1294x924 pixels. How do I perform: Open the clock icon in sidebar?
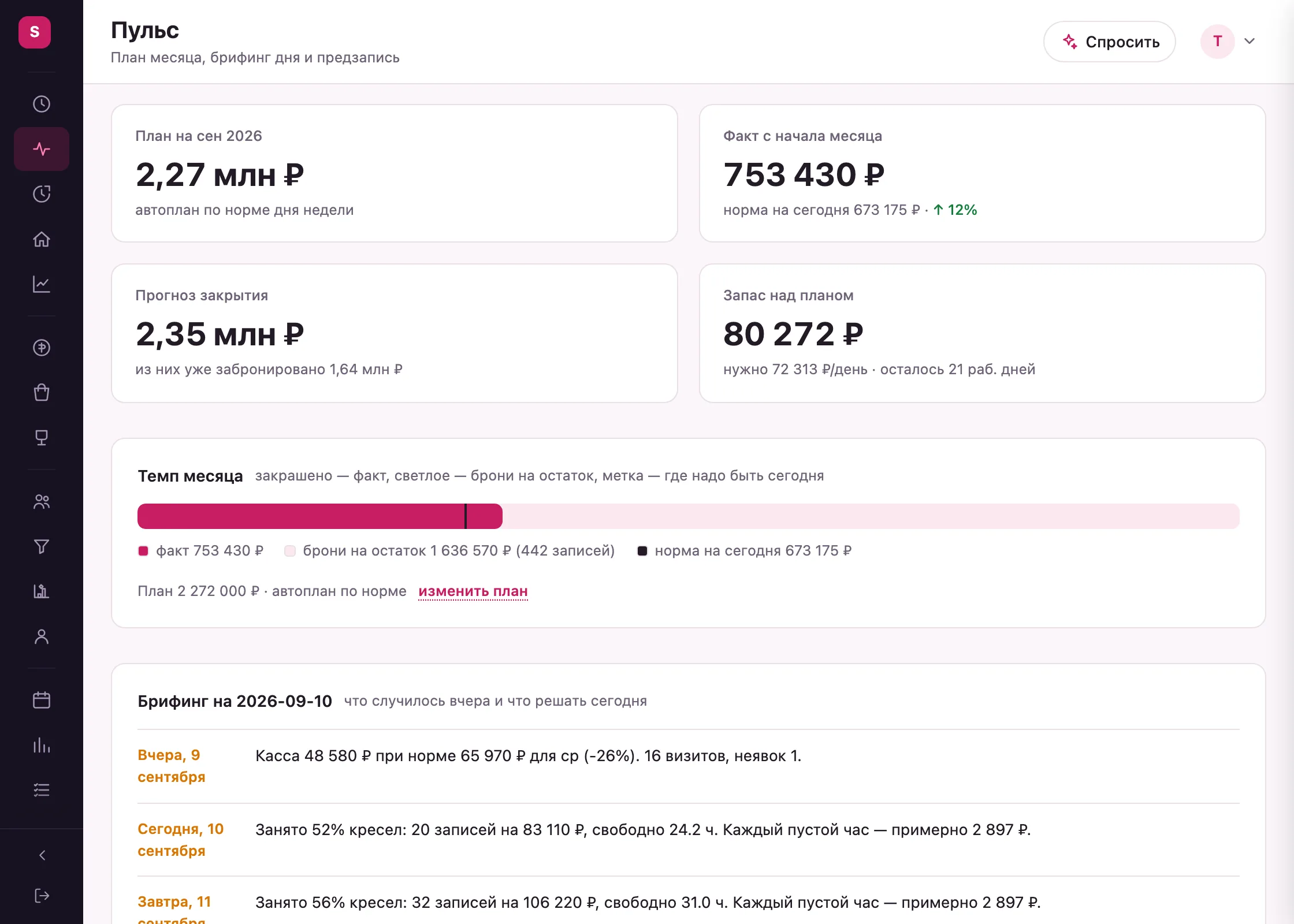42,104
